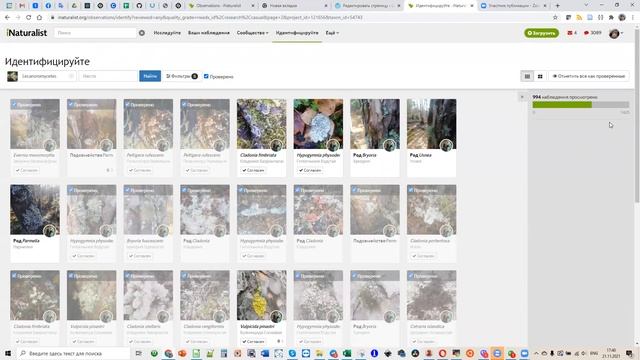Uncheck Проверено on the Evernia mesomorpha card
The height and width of the screenshot is (360, 640).
(x=14, y=105)
